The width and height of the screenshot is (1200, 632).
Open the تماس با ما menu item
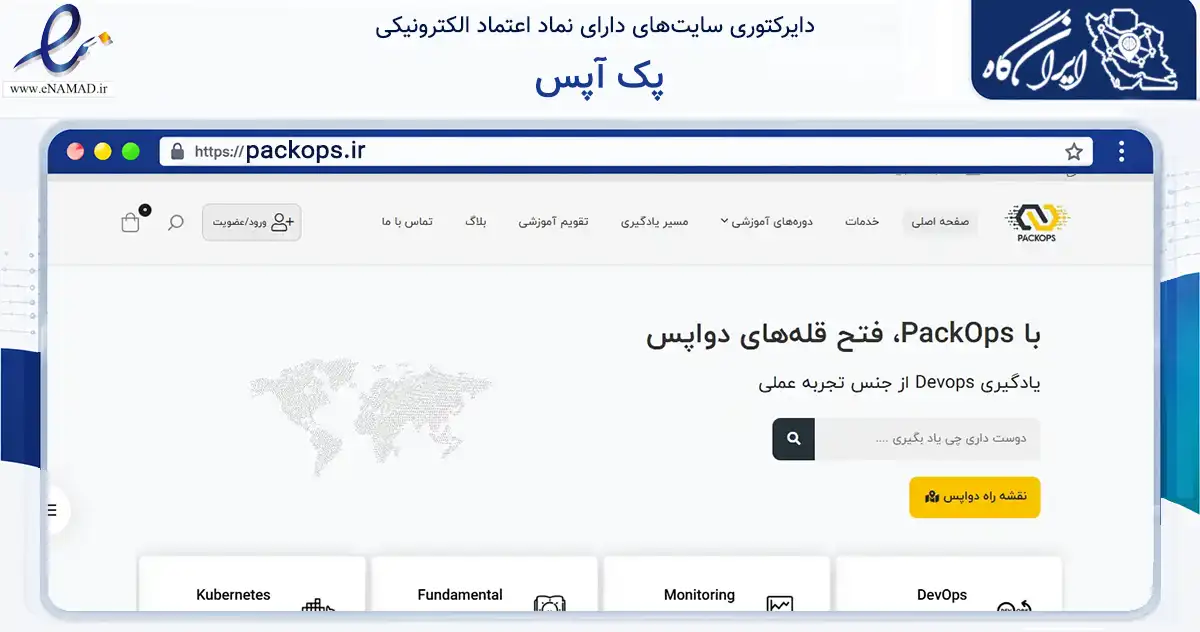coord(407,222)
